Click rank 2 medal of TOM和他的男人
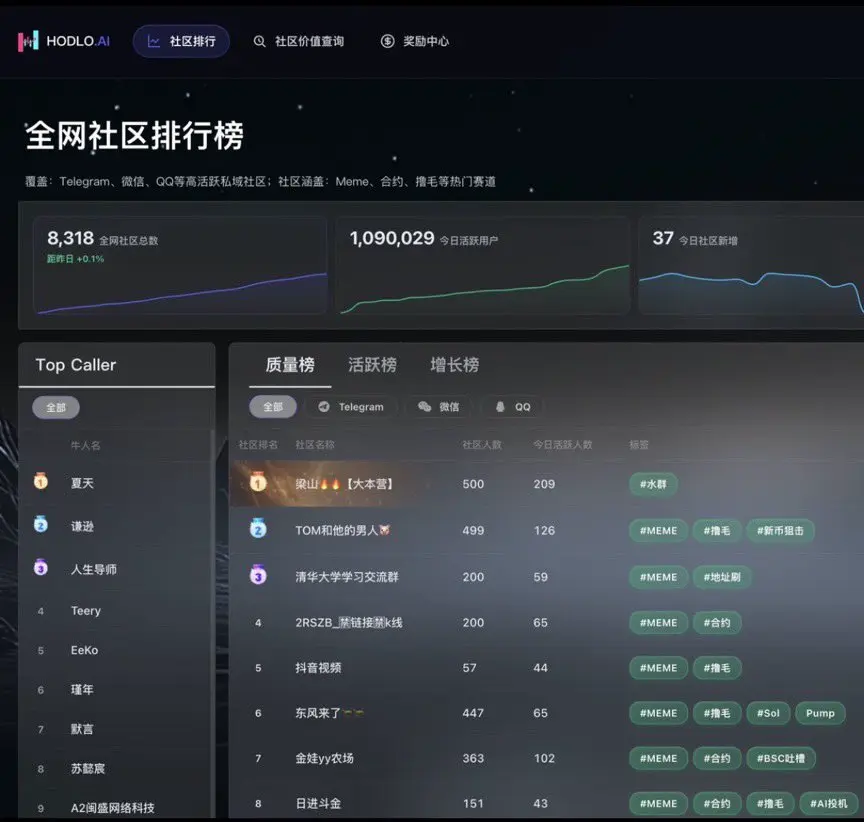864x822 pixels. pyautogui.click(x=258, y=528)
